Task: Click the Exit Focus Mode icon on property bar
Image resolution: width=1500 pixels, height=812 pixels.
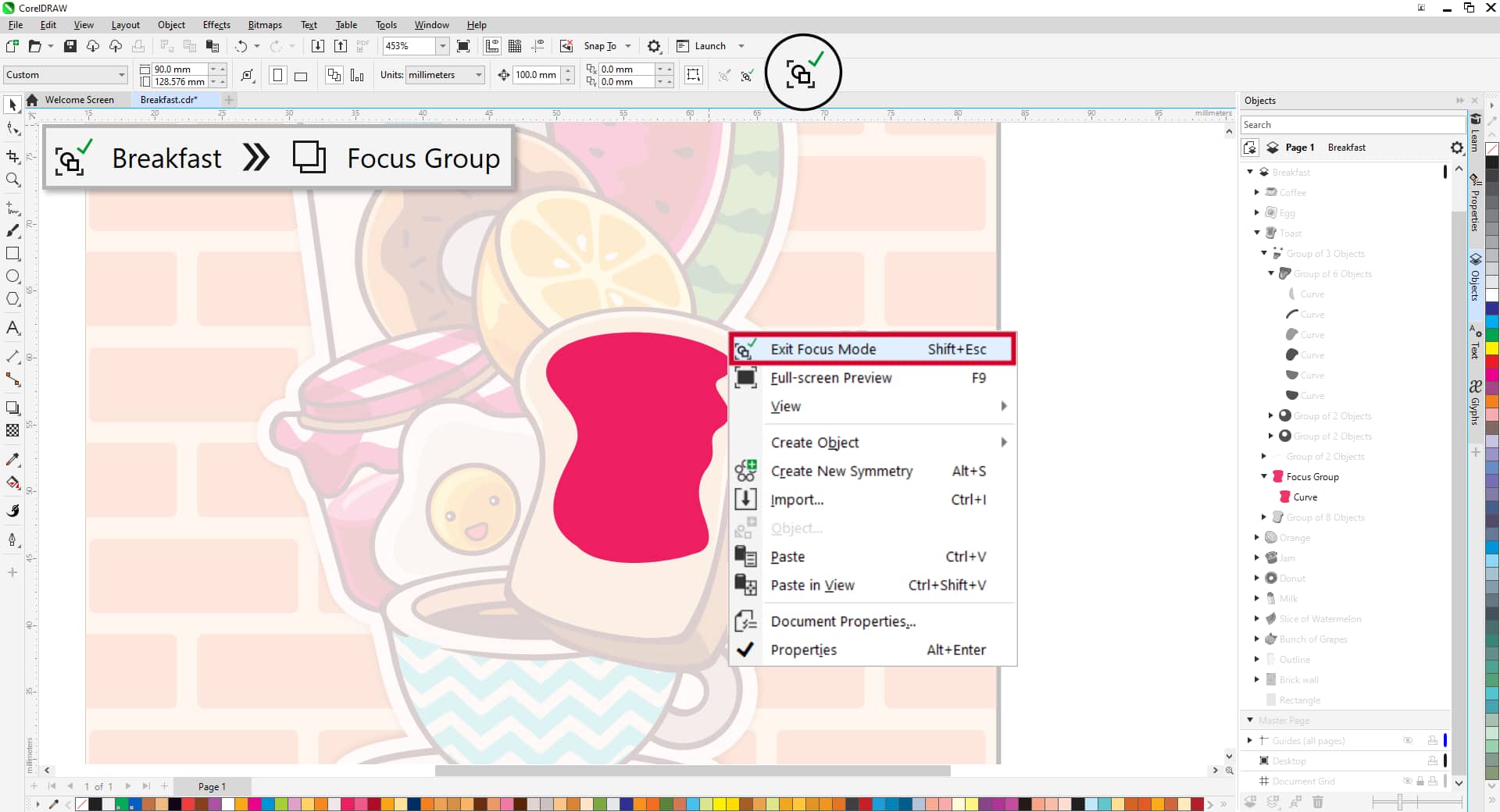Action: [x=747, y=75]
